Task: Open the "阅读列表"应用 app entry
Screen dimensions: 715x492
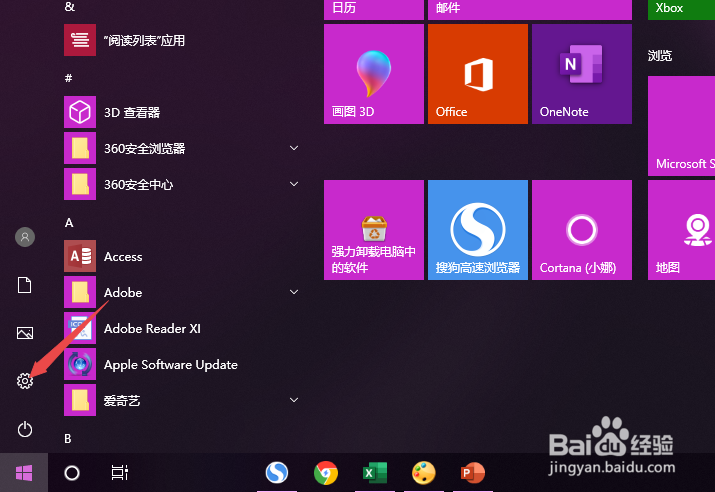Action: point(182,40)
